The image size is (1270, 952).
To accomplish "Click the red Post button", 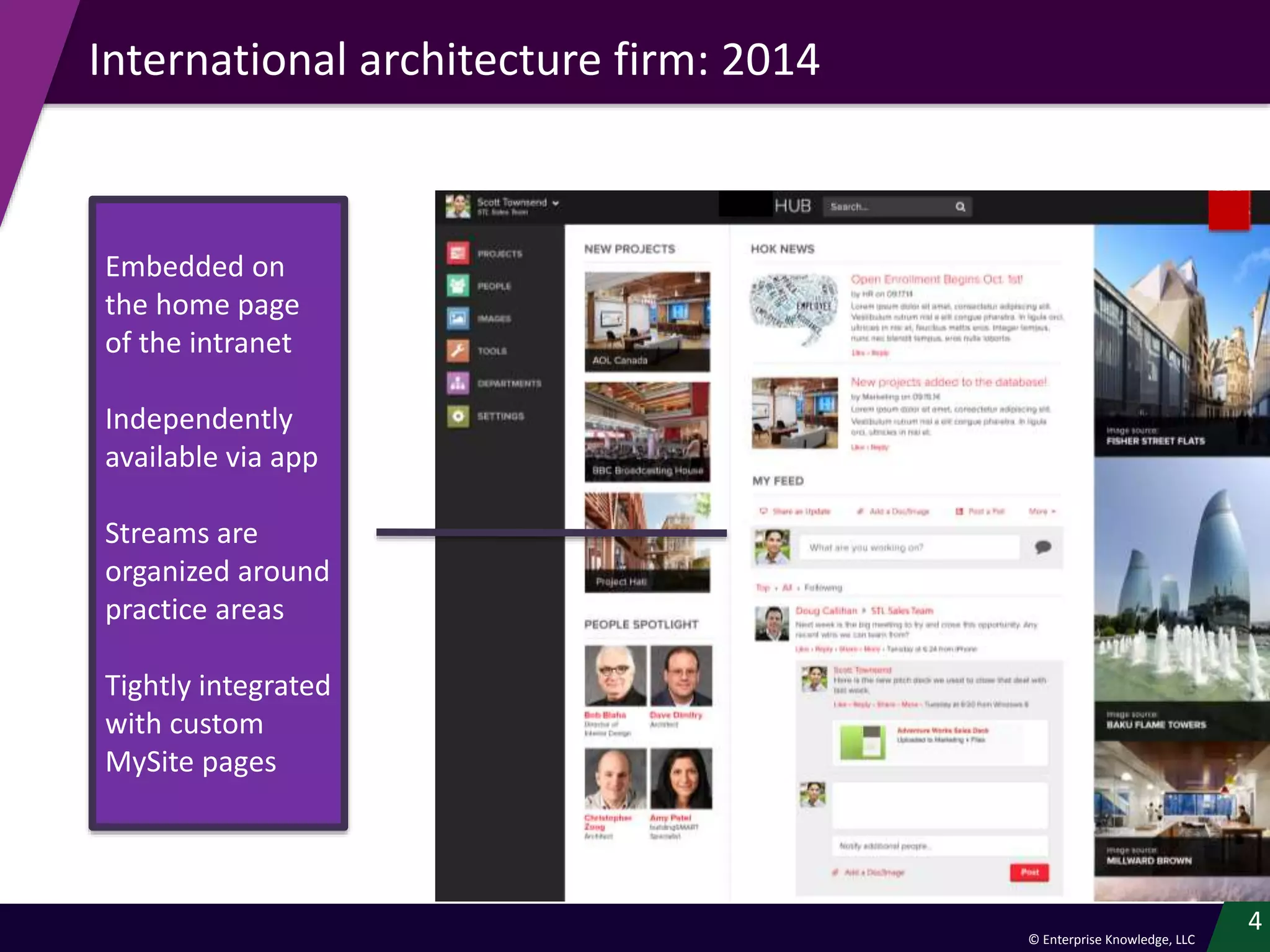I will click(x=1029, y=872).
